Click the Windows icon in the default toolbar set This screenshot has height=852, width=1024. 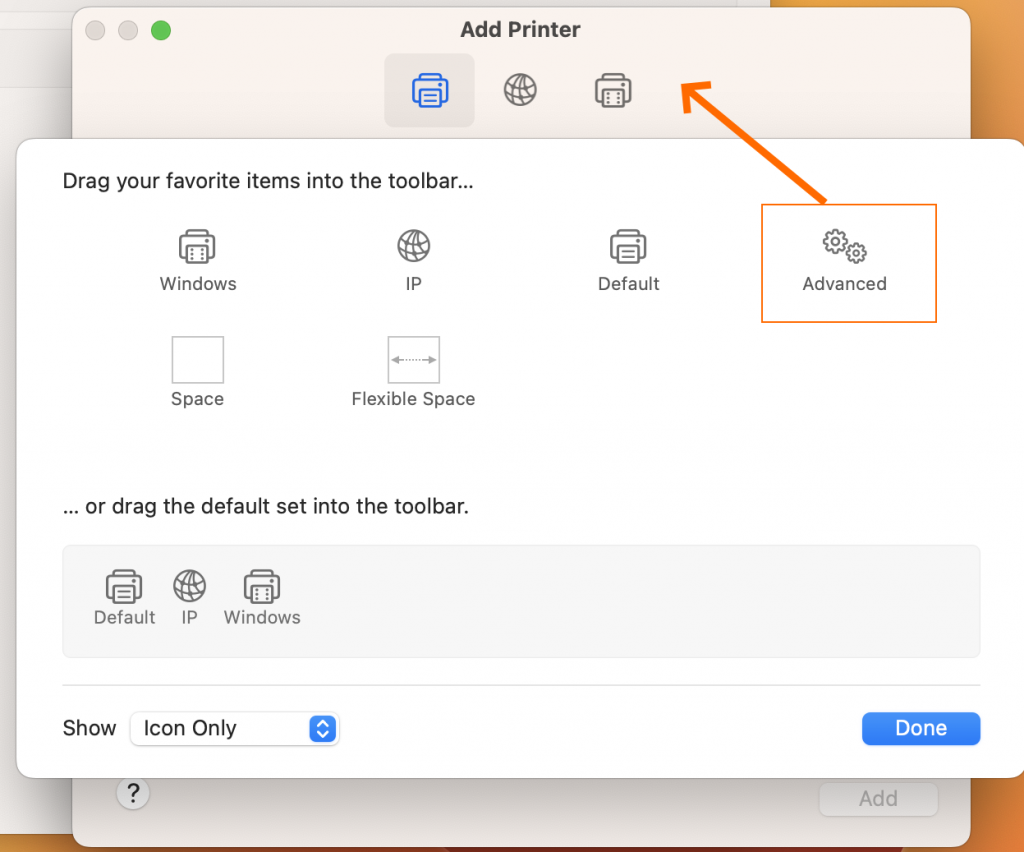click(261, 586)
